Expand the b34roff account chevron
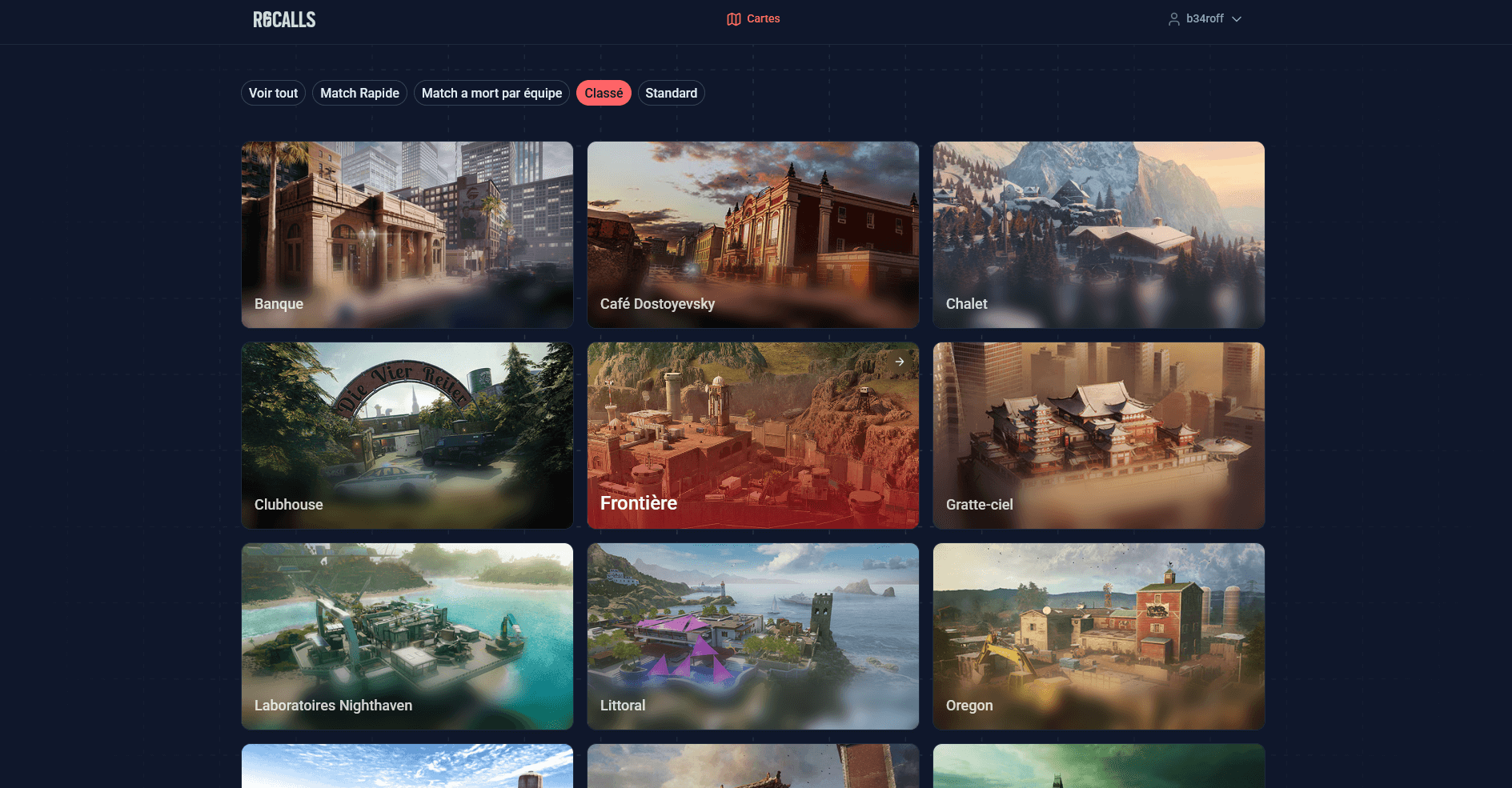 [x=1237, y=19]
